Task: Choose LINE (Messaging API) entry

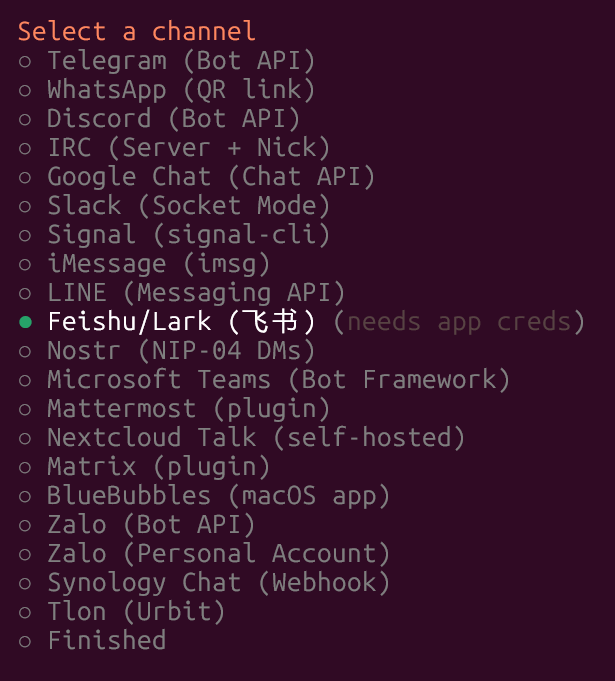Action: (x=195, y=293)
